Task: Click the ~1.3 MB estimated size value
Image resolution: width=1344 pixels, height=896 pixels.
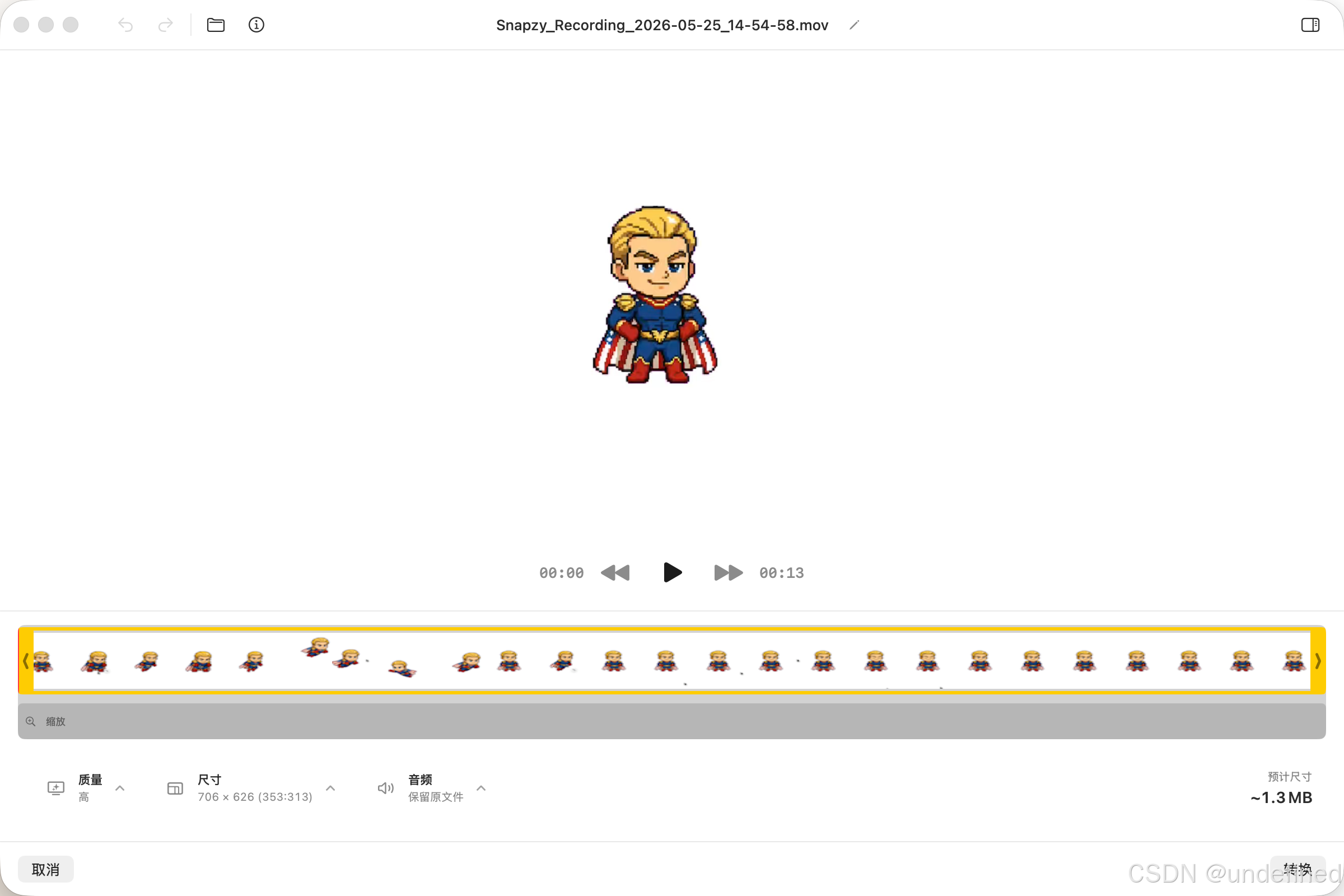Action: [x=1281, y=797]
